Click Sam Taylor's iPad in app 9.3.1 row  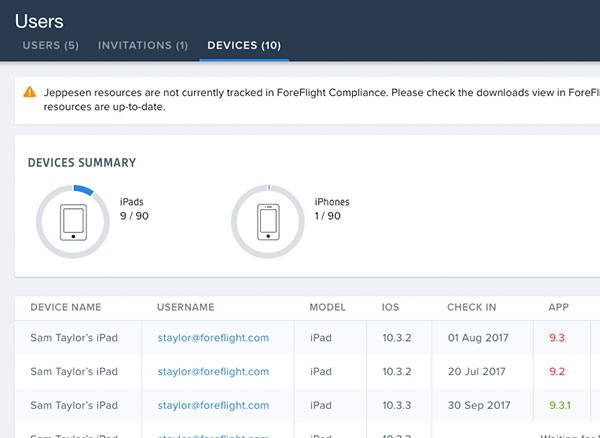click(x=74, y=405)
